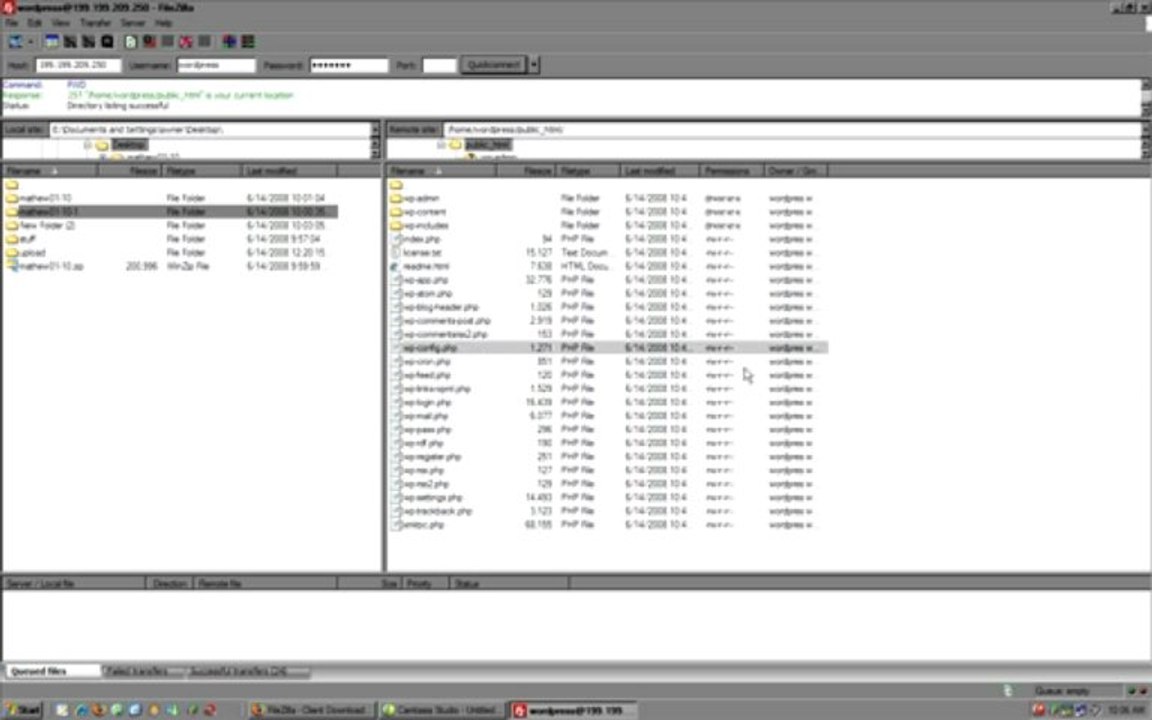Image resolution: width=1152 pixels, height=720 pixels.
Task: Select the 'wp-blog-header.php' remote file
Action: point(608,307)
